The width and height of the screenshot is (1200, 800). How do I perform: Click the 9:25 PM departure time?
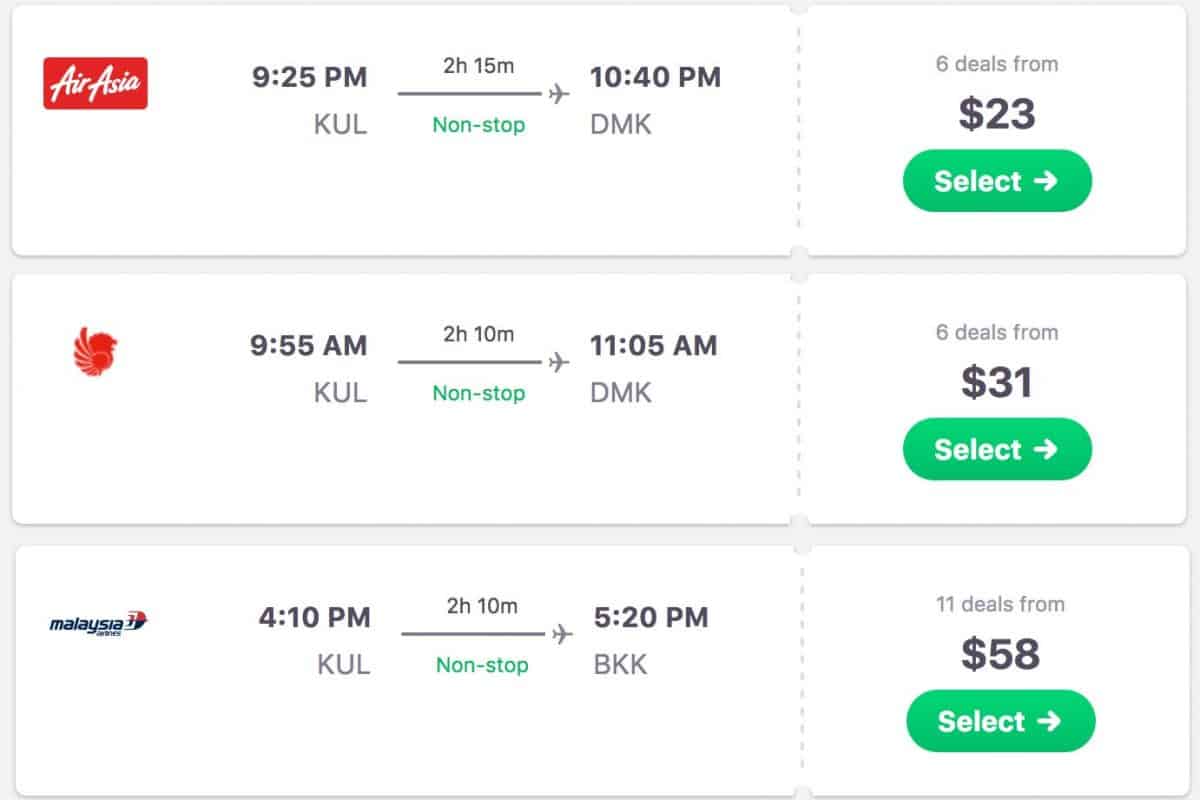(310, 77)
